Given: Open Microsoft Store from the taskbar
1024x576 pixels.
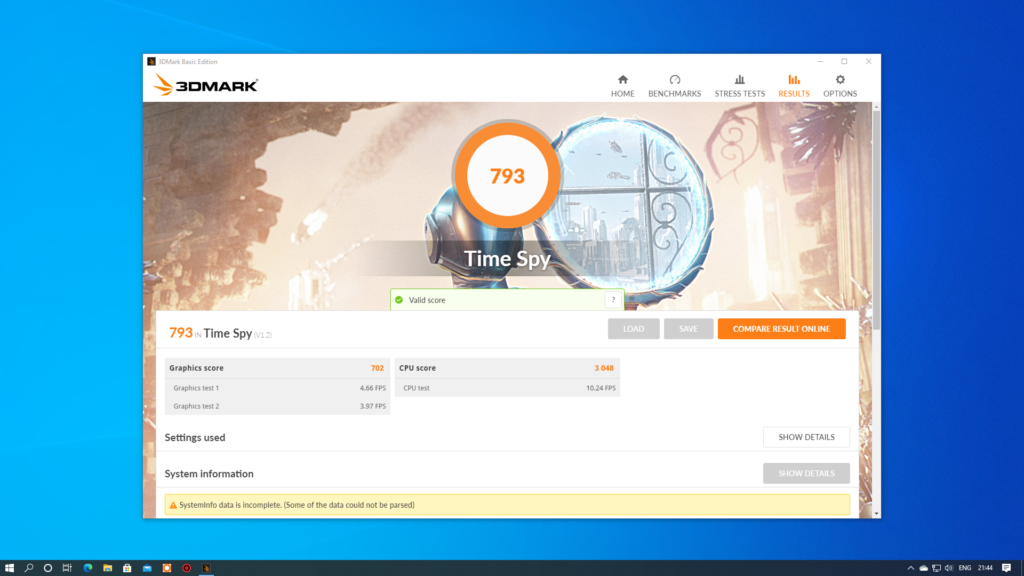Looking at the screenshot, I should [127, 568].
